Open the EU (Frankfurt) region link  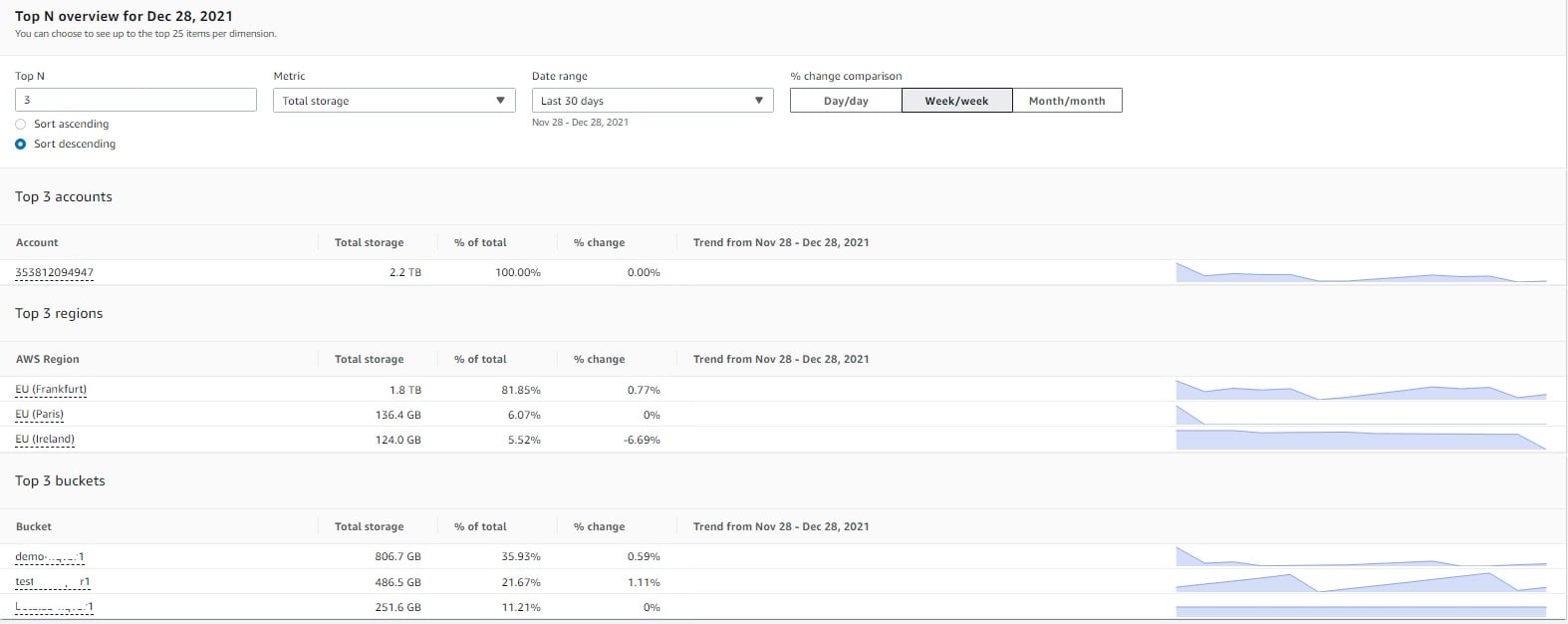[x=51, y=390]
